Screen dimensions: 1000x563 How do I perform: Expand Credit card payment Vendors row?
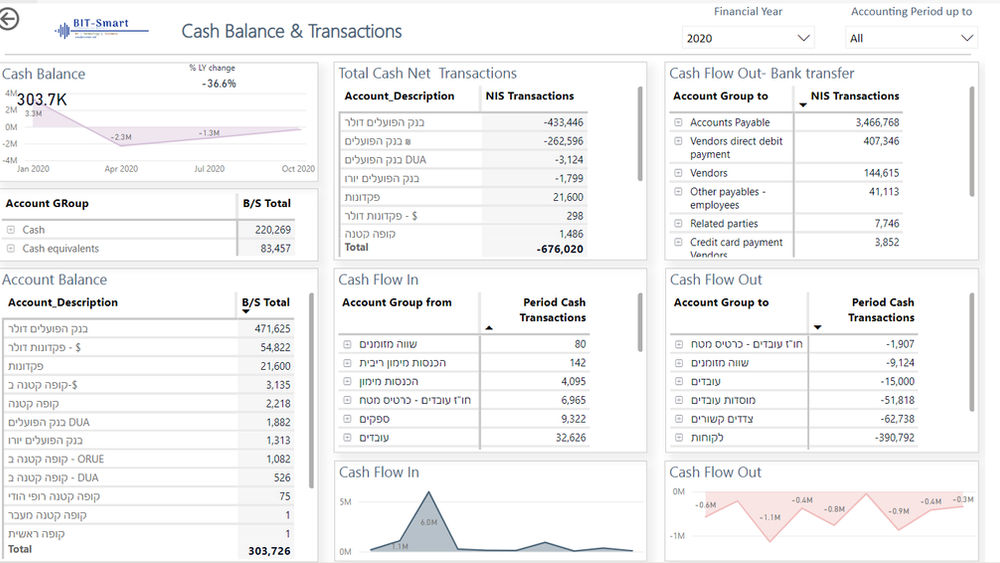click(x=679, y=242)
